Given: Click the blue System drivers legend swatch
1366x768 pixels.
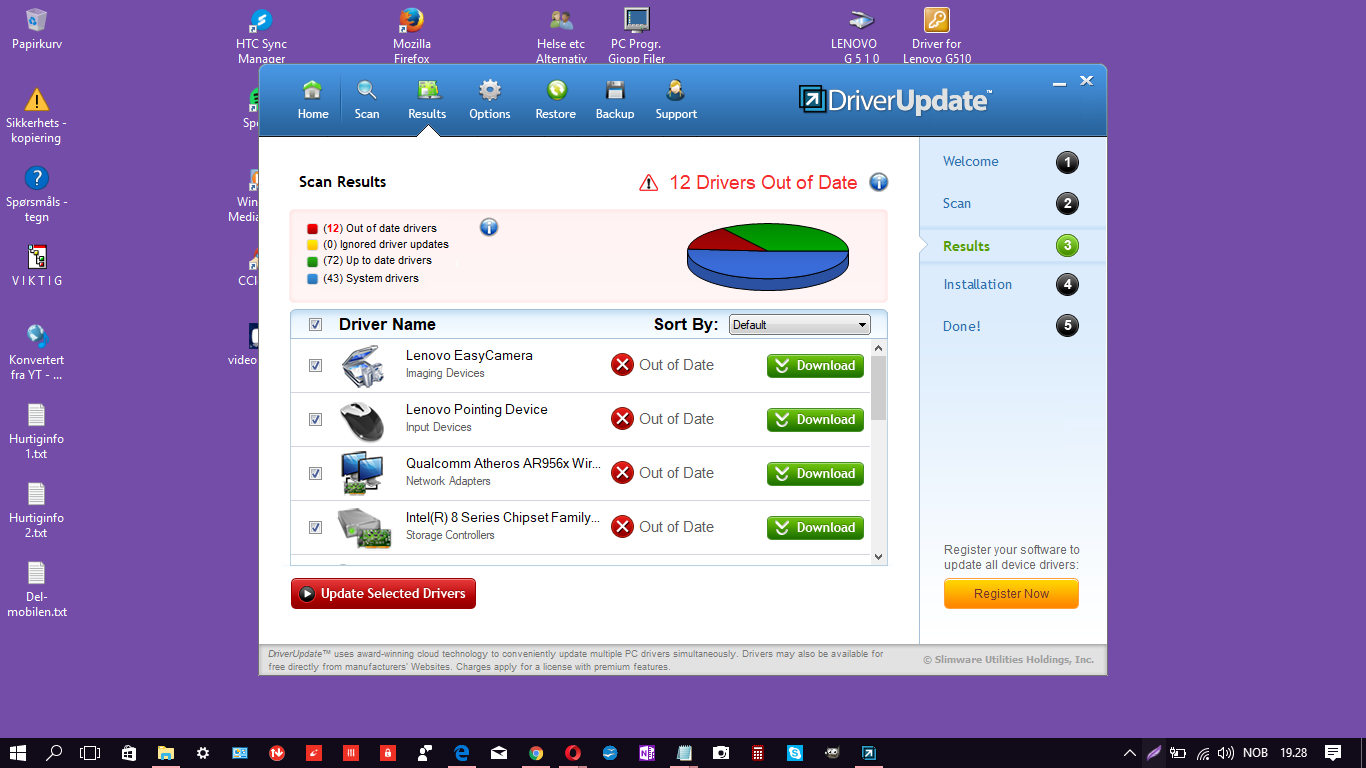Looking at the screenshot, I should tap(313, 279).
